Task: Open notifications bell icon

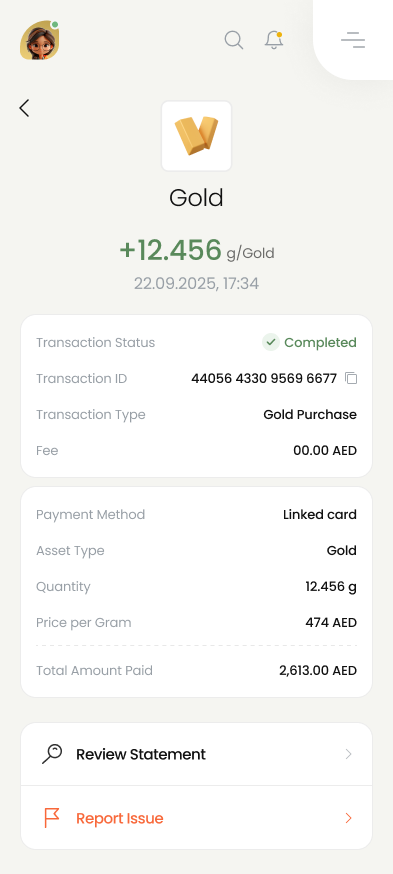Action: point(274,40)
